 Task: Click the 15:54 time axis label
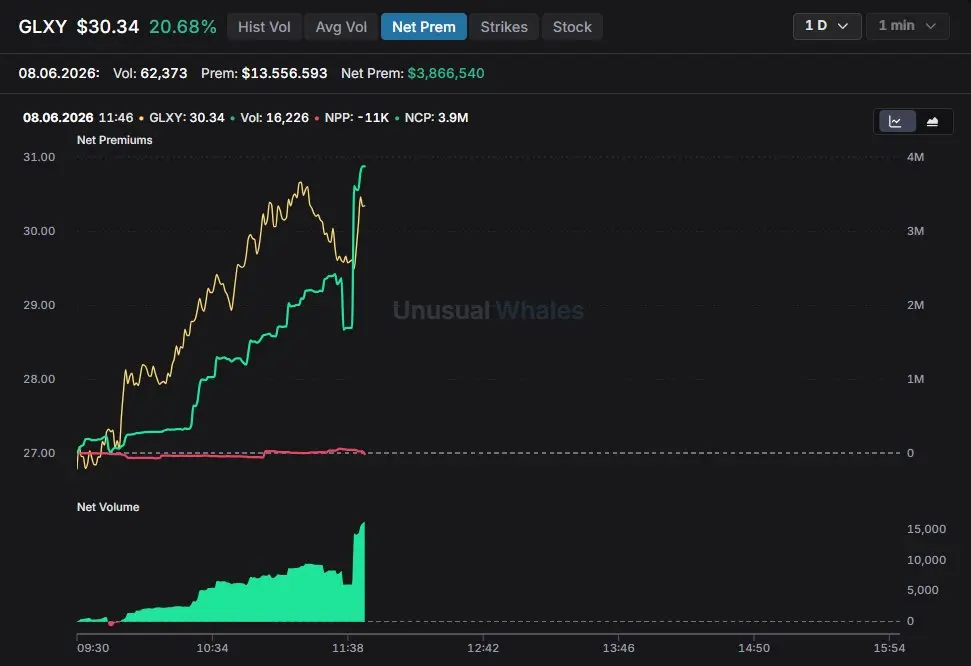[889, 648]
